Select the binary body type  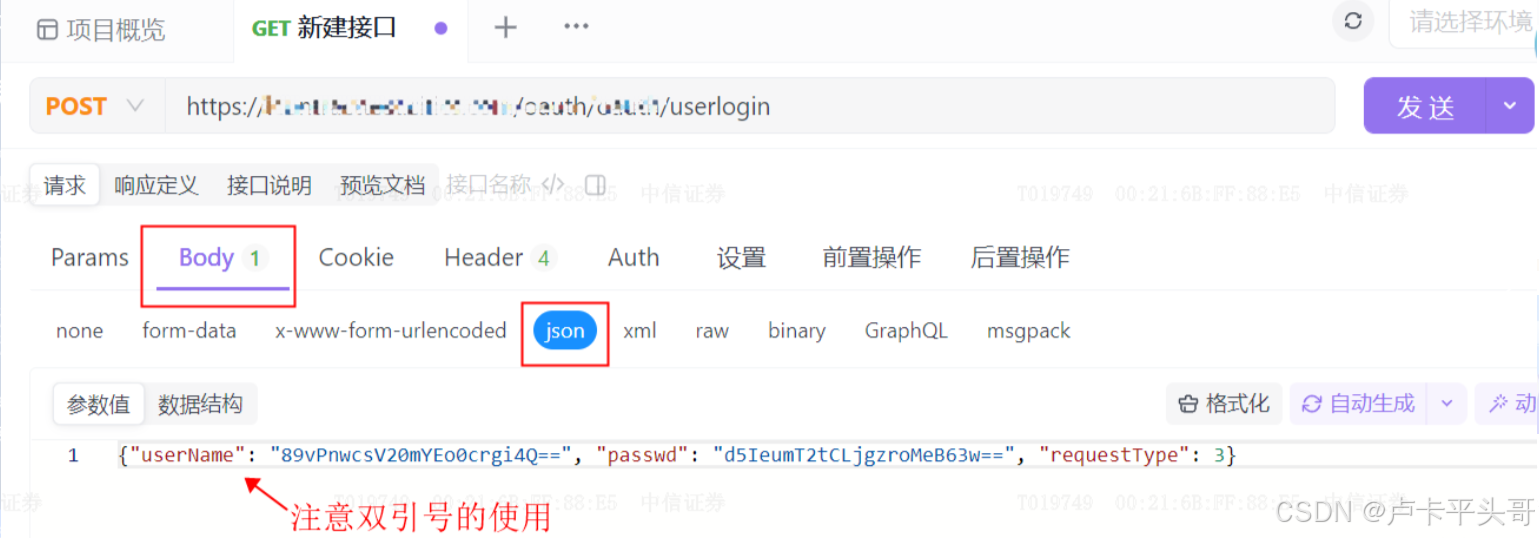point(797,331)
